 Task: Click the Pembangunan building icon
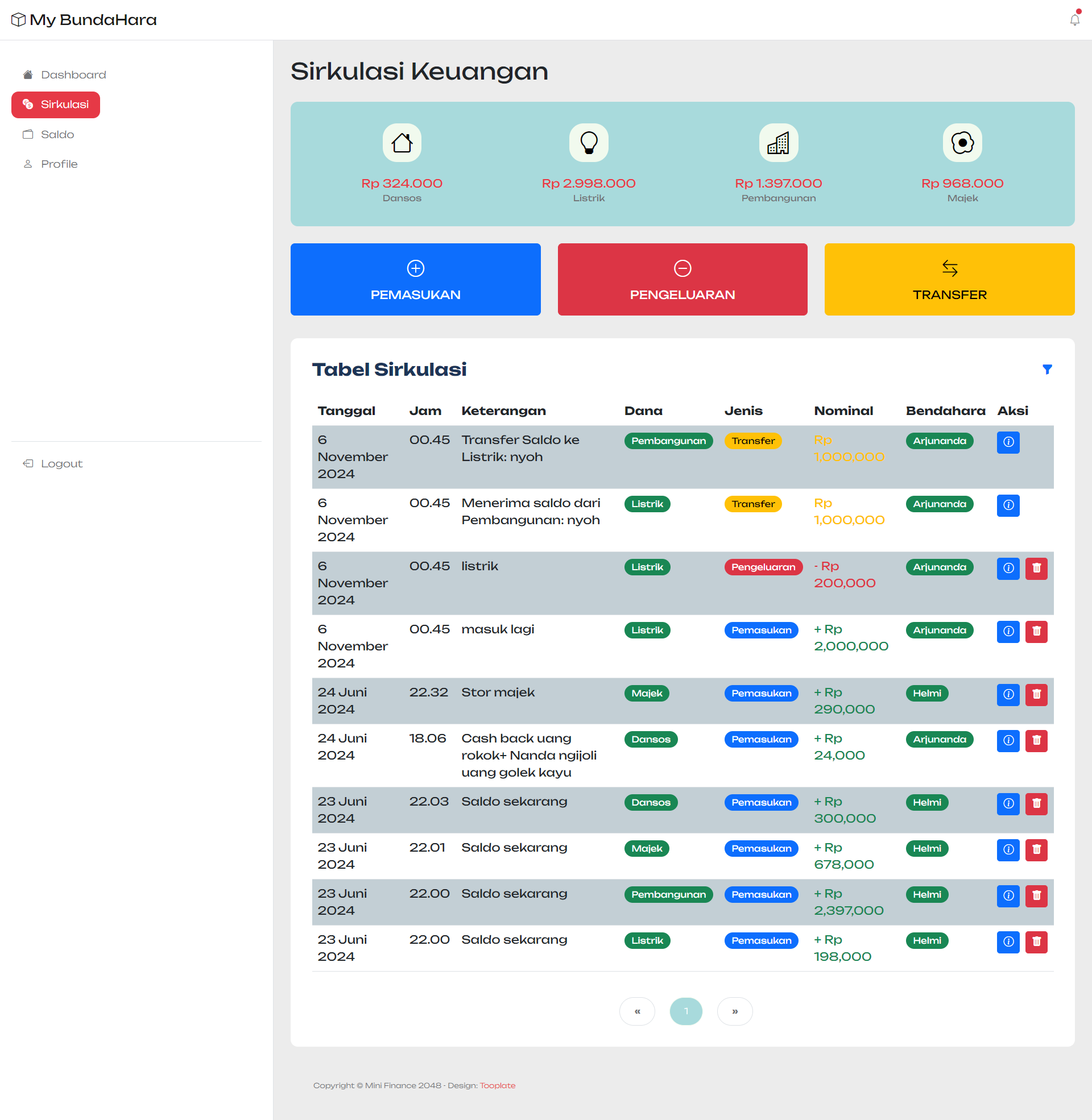click(778, 143)
